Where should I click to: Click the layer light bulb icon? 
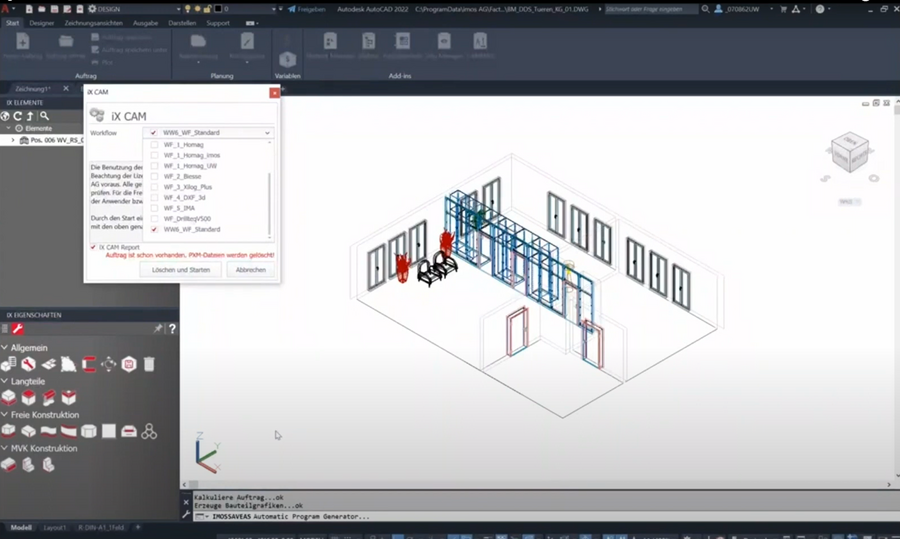click(x=187, y=9)
